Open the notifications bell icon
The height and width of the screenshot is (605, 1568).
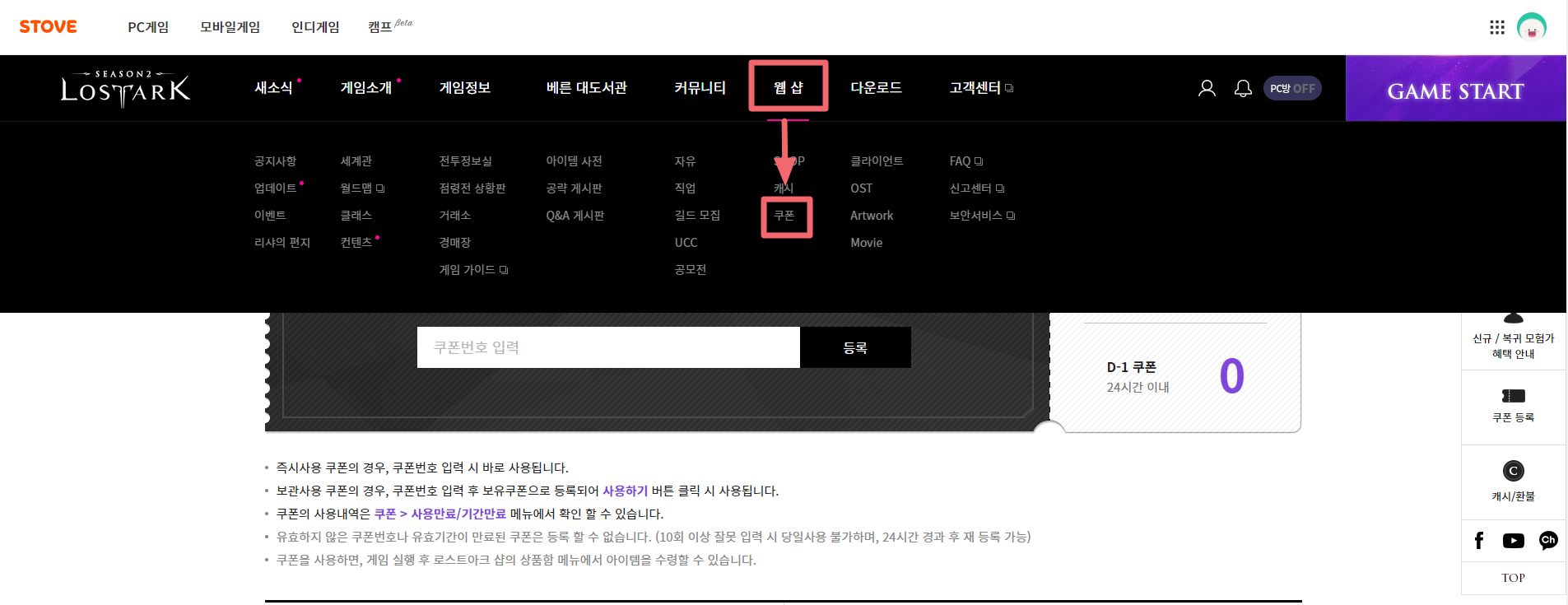pos(1243,88)
